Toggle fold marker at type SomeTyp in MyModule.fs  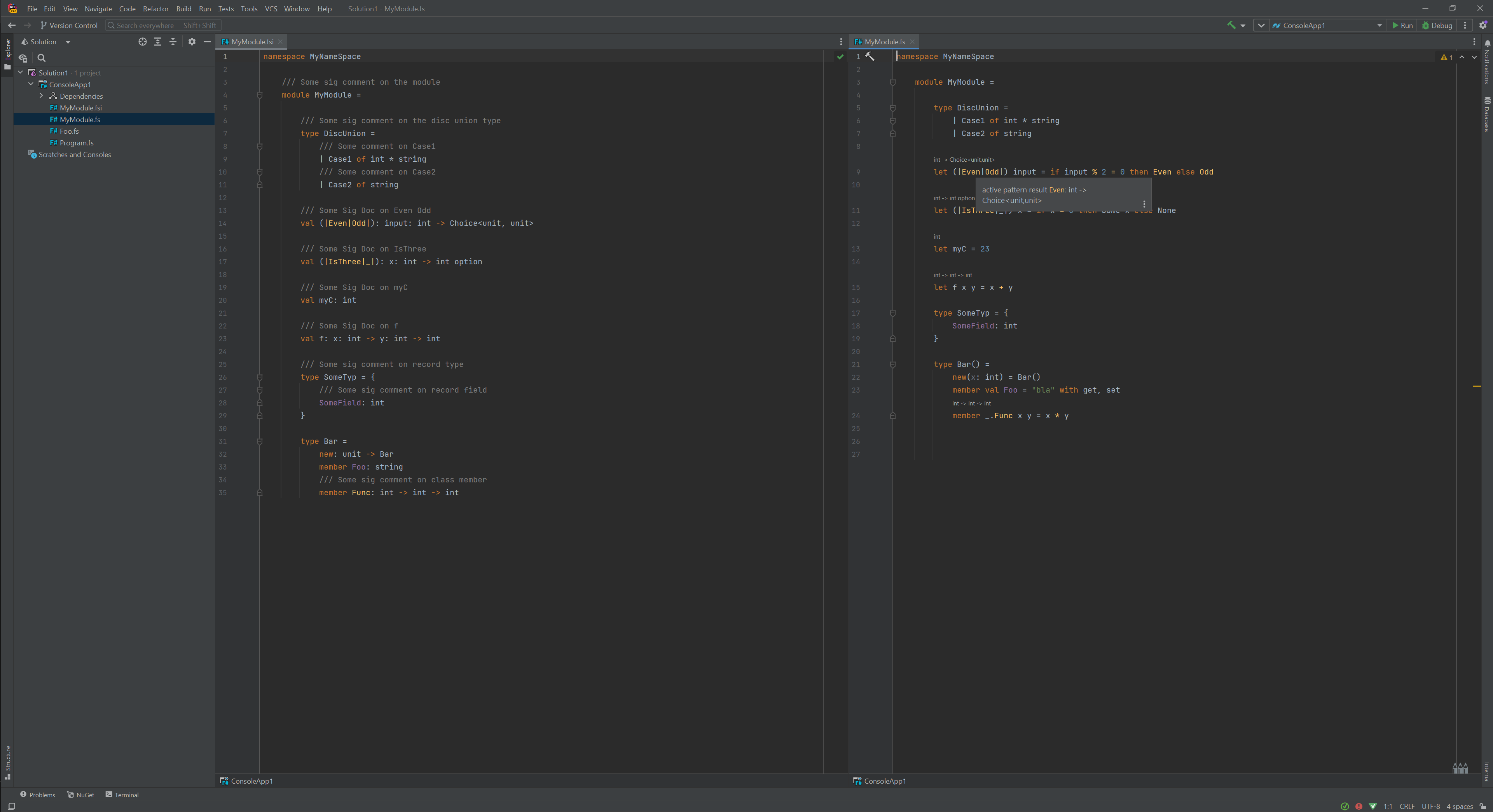(x=892, y=313)
